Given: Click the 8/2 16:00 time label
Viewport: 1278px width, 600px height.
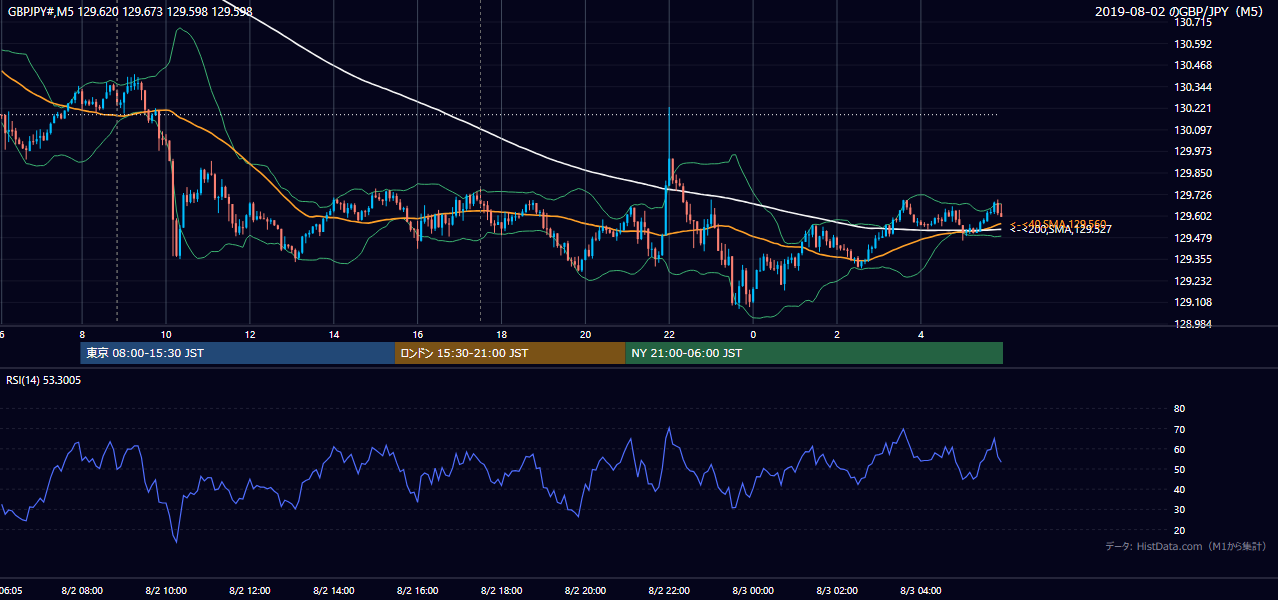Looking at the screenshot, I should pyautogui.click(x=418, y=591).
